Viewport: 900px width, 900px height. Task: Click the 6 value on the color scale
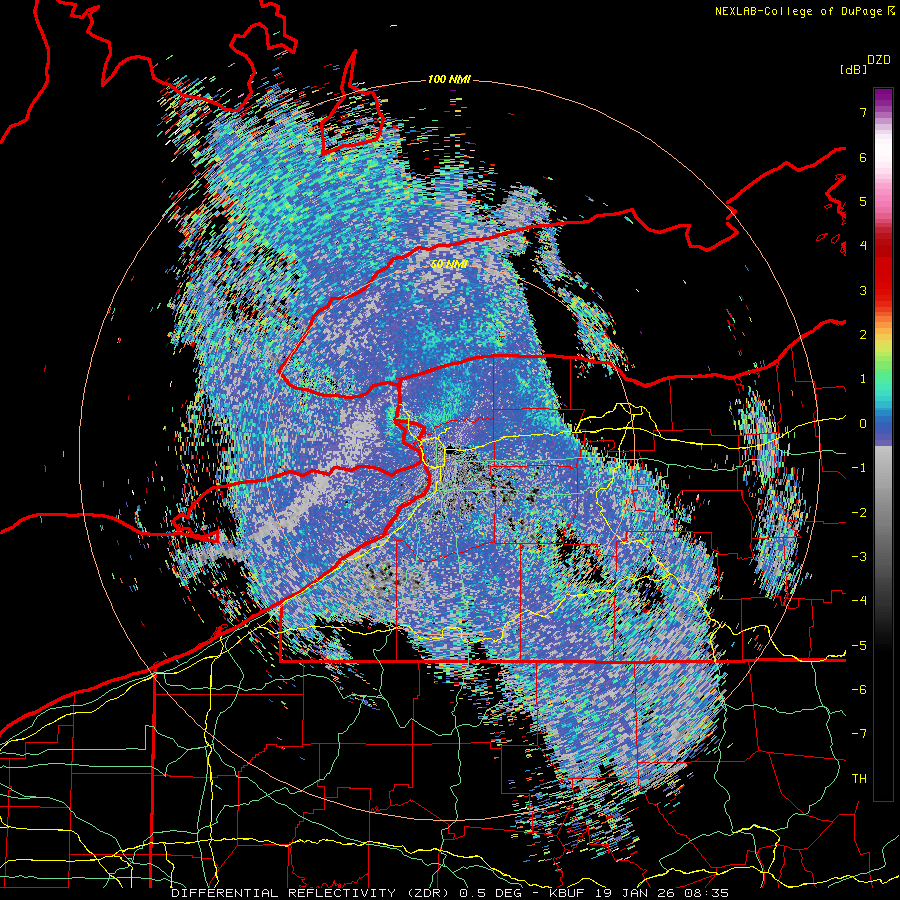click(863, 157)
